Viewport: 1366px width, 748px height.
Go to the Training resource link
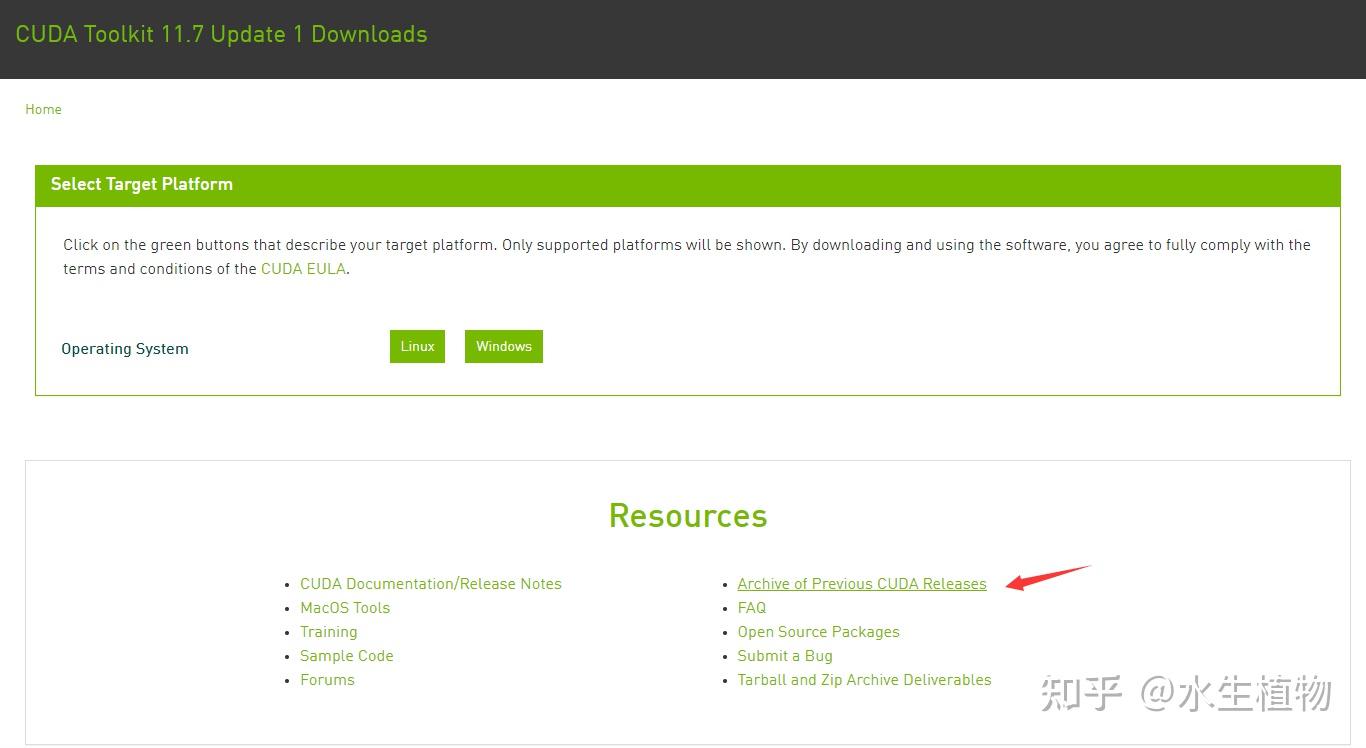(329, 632)
